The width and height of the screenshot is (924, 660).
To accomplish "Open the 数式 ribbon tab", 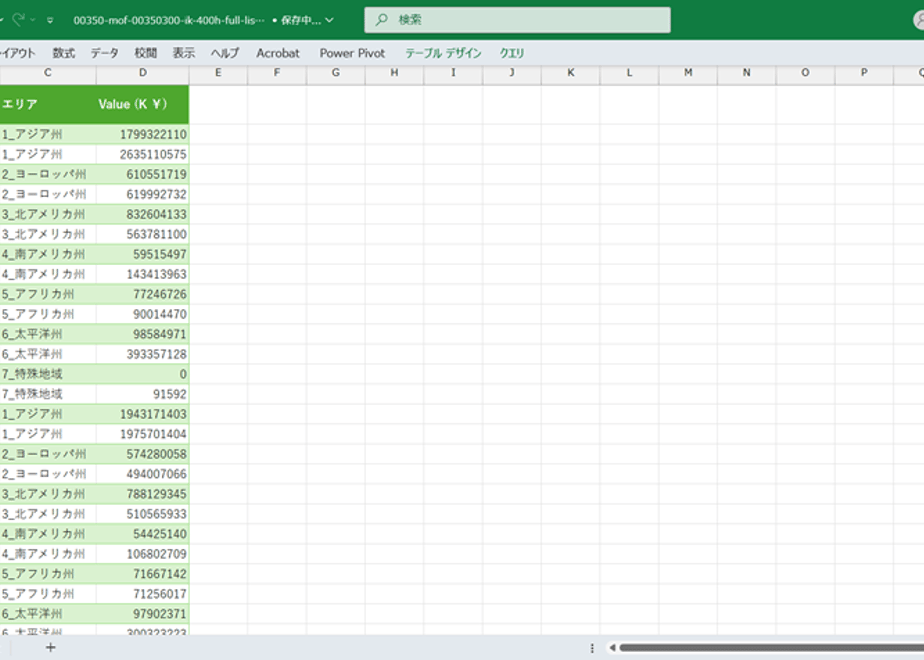I will (x=64, y=53).
